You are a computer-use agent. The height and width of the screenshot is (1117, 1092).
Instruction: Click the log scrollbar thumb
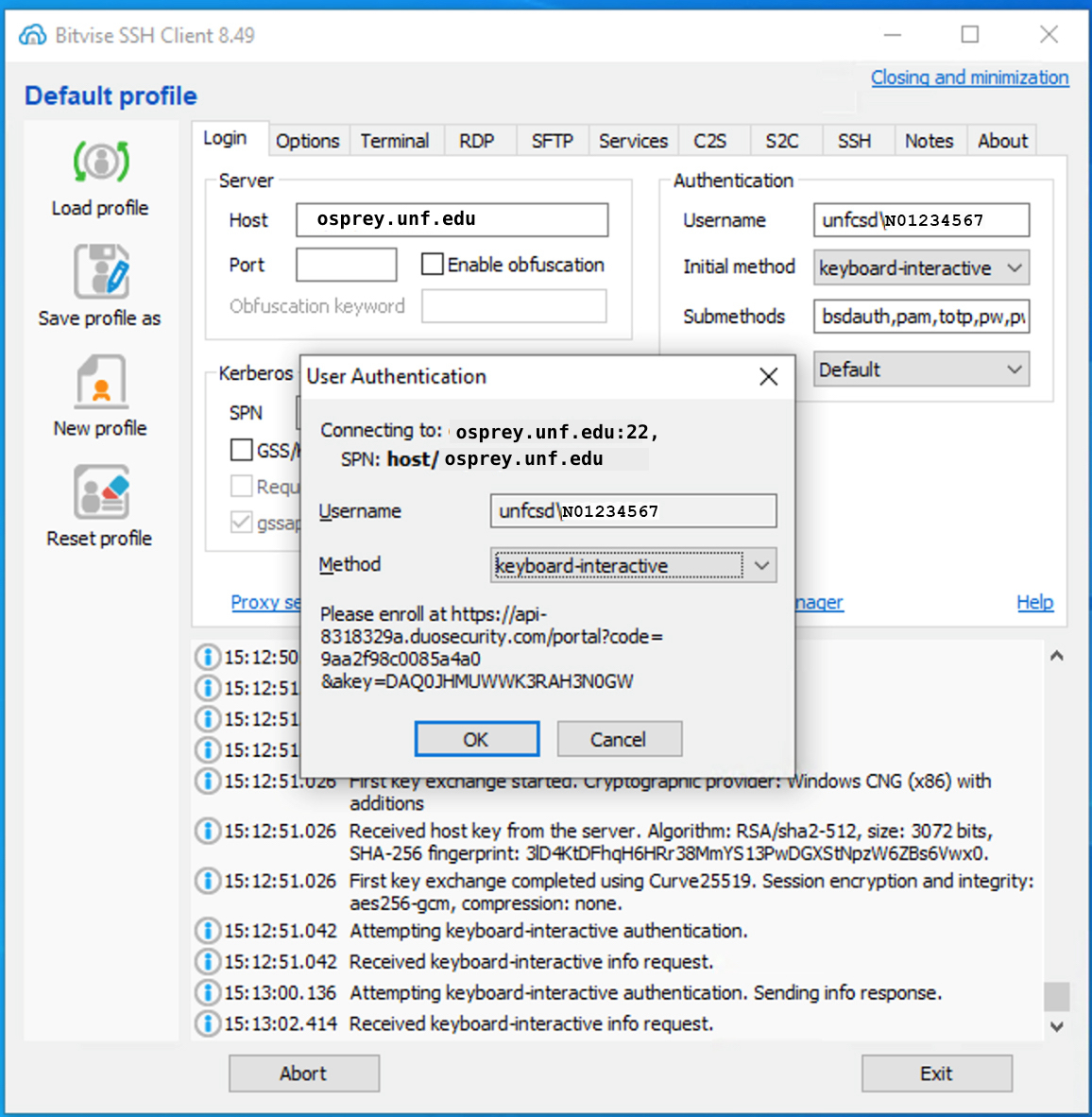pyautogui.click(x=1056, y=997)
